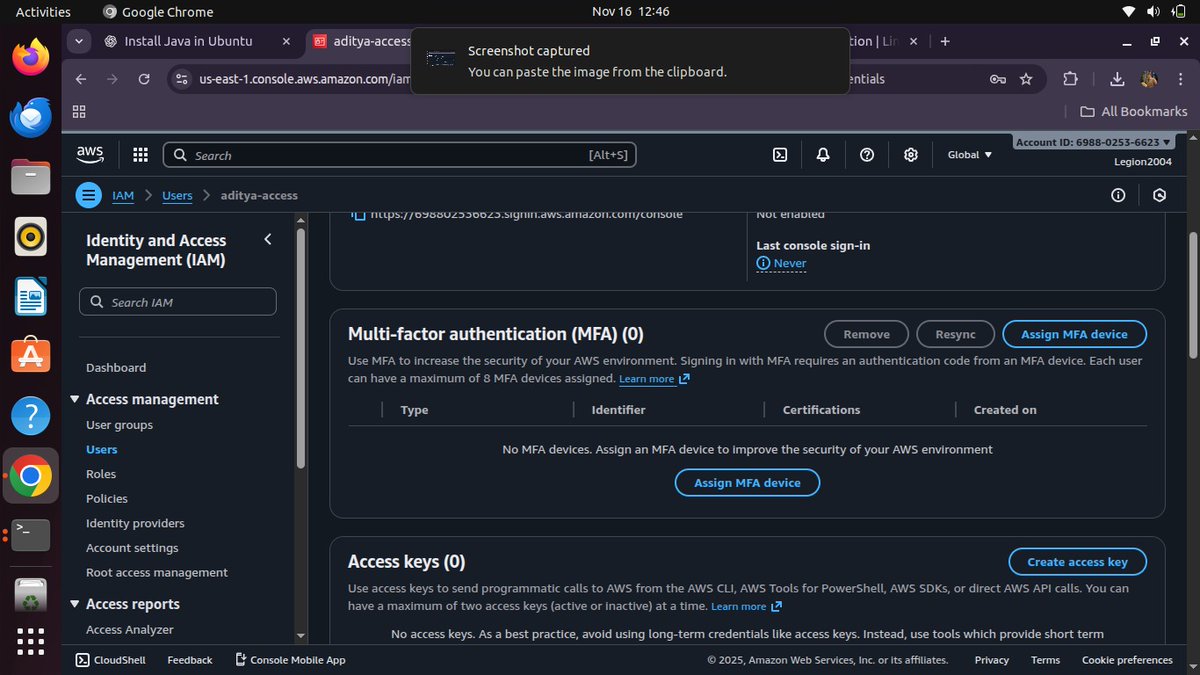This screenshot has width=1200, height=675.
Task: Click Create access key button
Action: (1077, 562)
